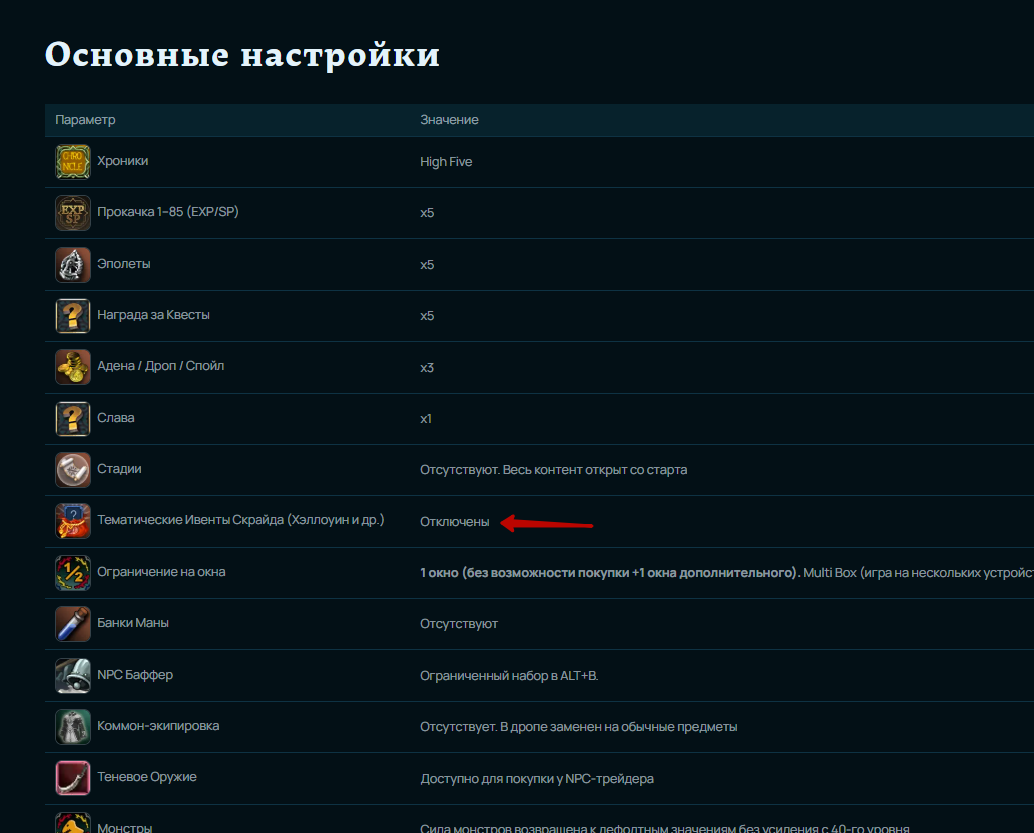Click the Стадии label

(119, 469)
